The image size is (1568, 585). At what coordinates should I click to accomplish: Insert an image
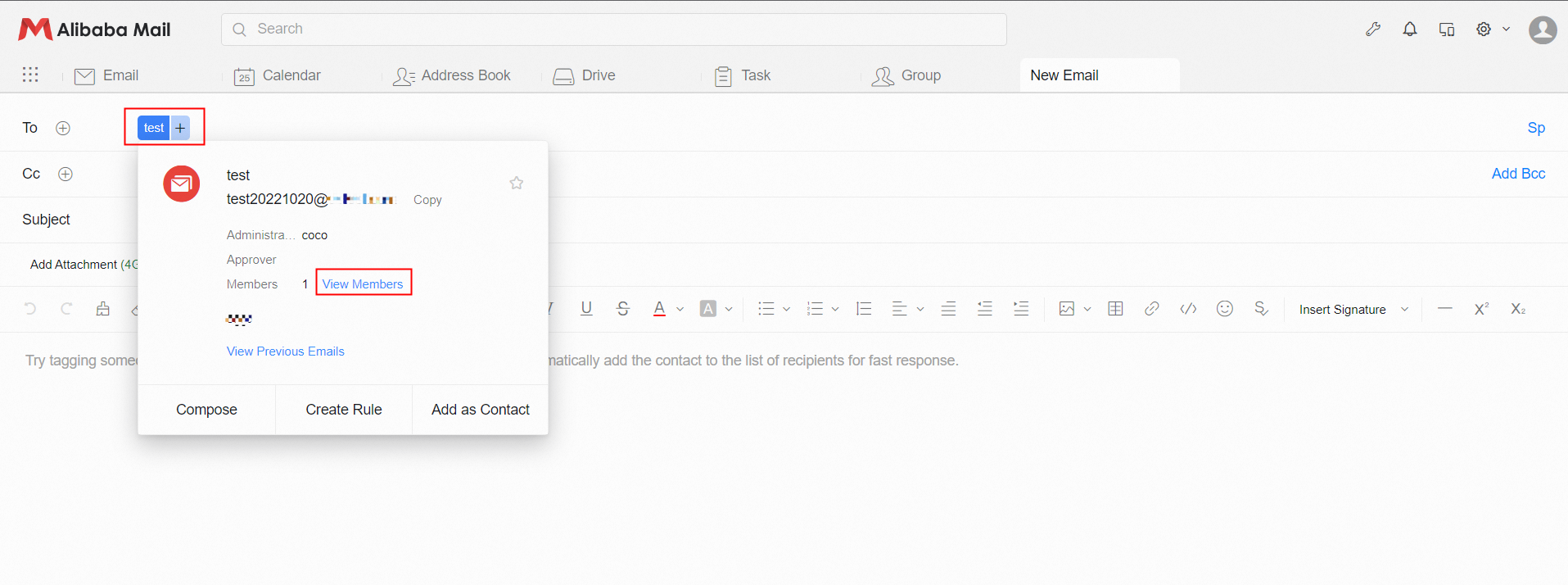[1067, 309]
